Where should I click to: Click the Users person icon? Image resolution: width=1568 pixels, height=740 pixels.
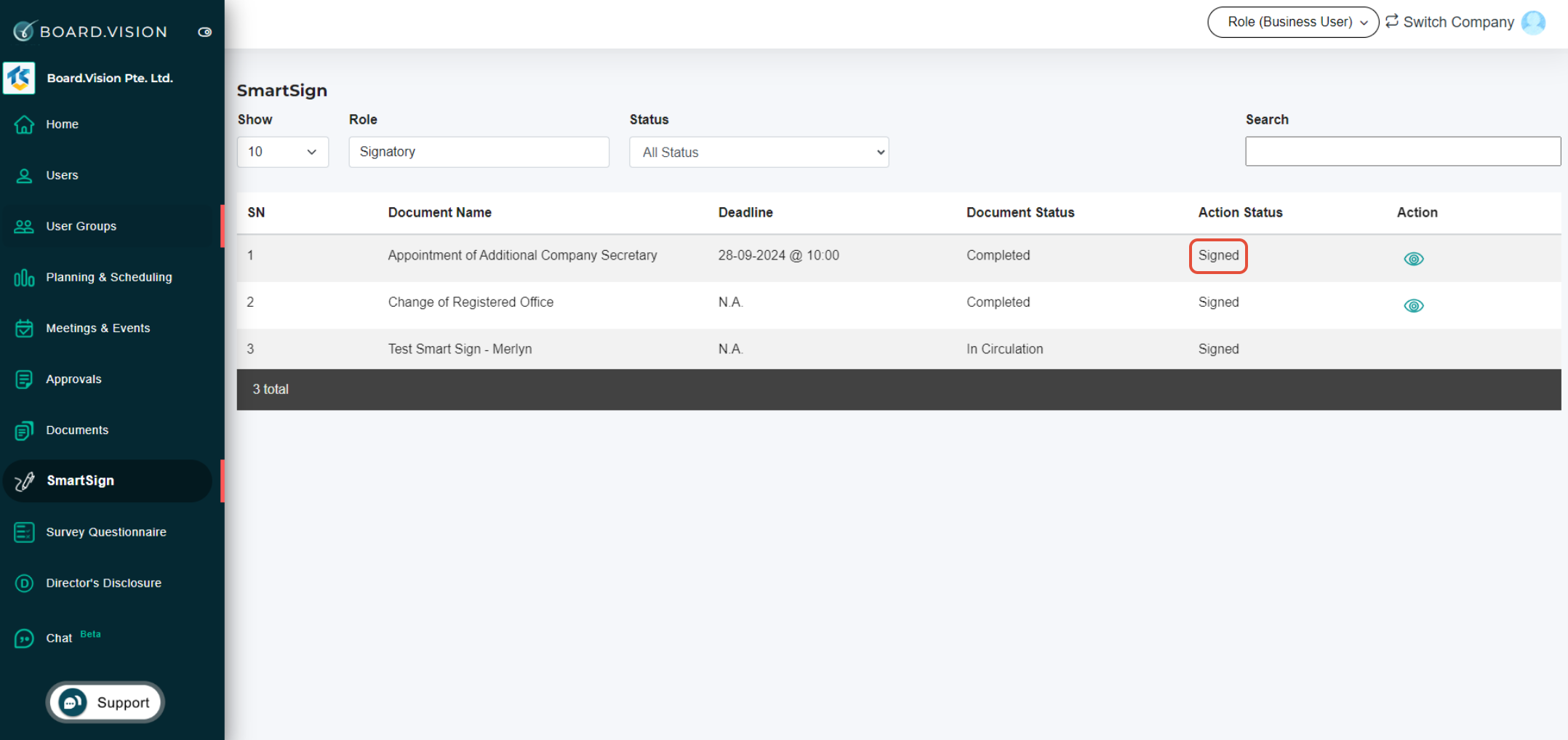coord(24,175)
